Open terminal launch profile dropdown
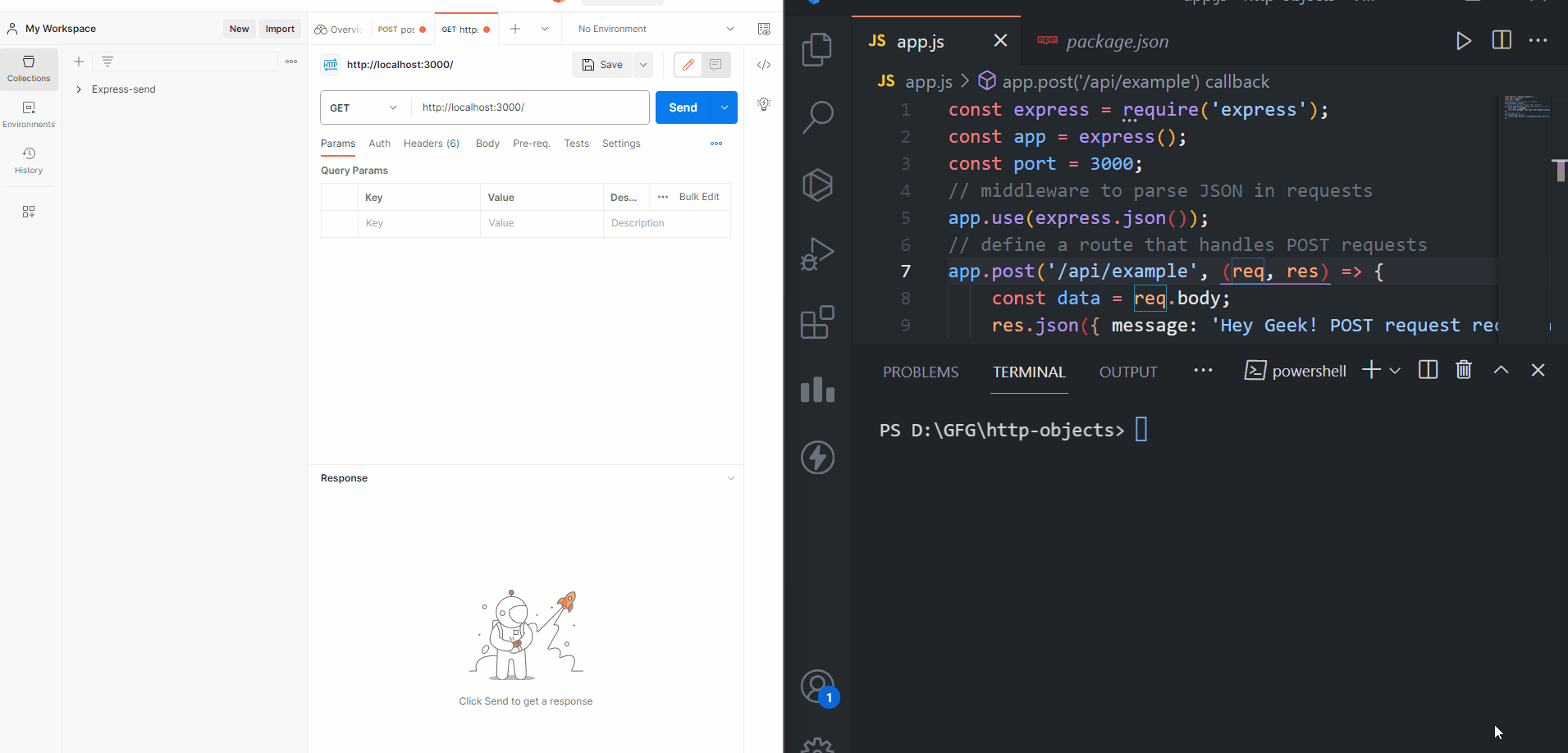Image resolution: width=1568 pixels, height=753 pixels. (1395, 370)
